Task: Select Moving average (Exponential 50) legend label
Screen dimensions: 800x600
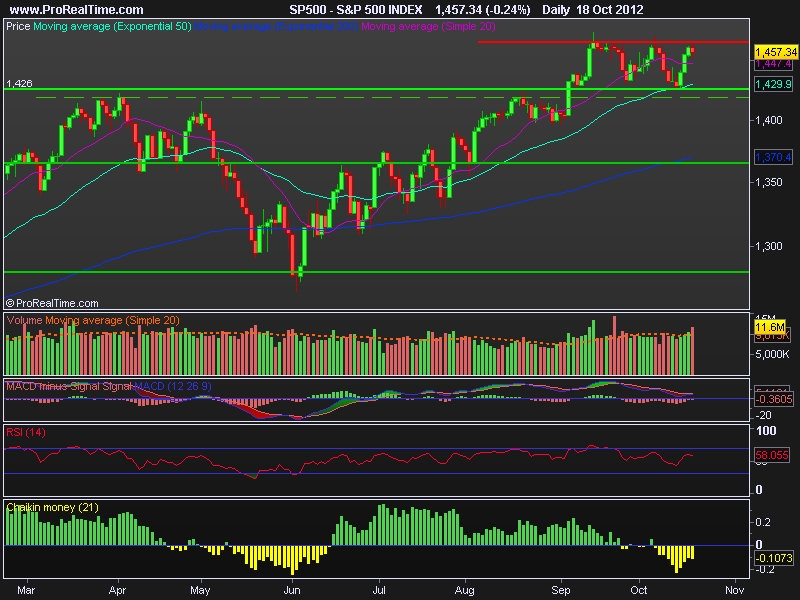Action: point(112,26)
